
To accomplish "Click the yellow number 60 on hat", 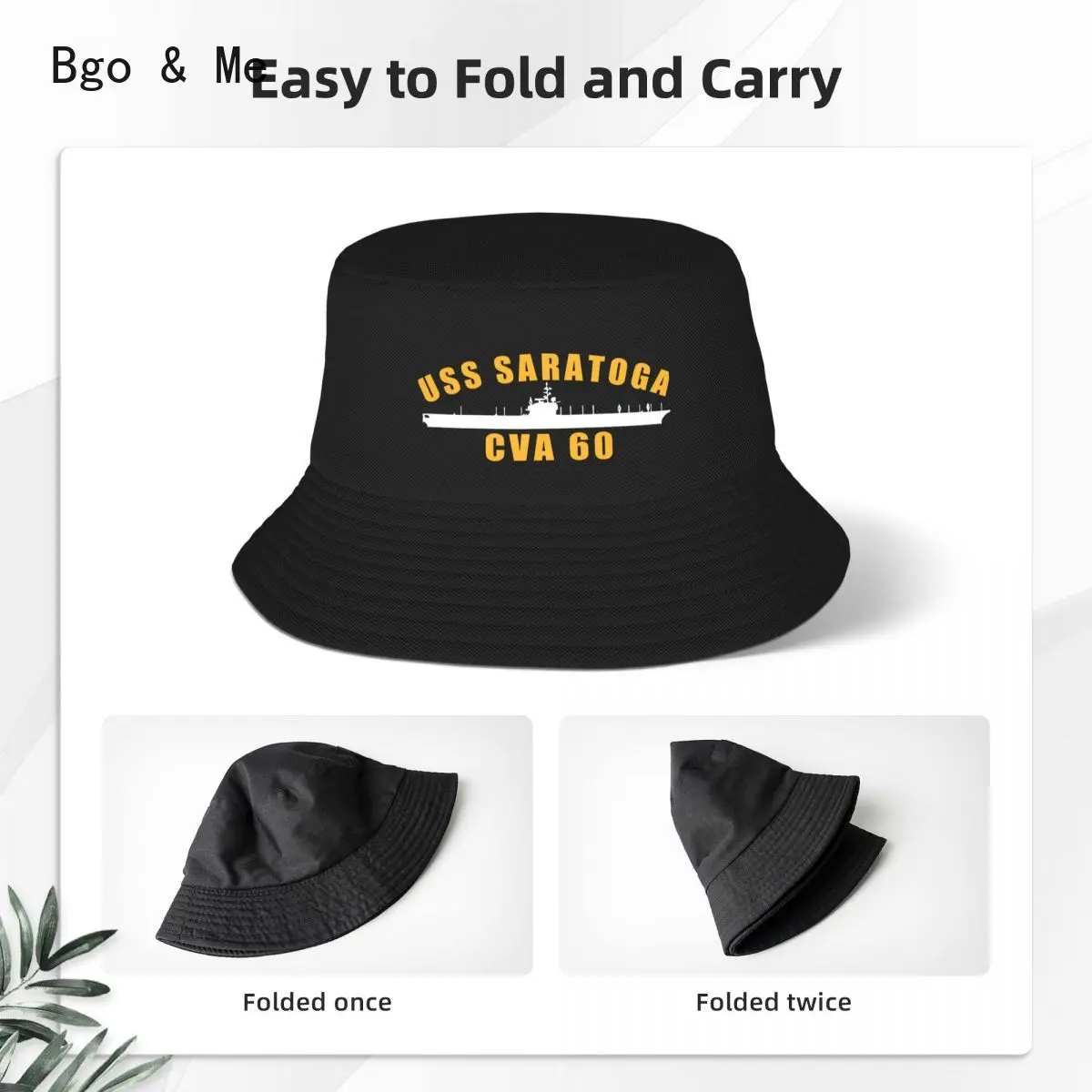I will 592,448.
